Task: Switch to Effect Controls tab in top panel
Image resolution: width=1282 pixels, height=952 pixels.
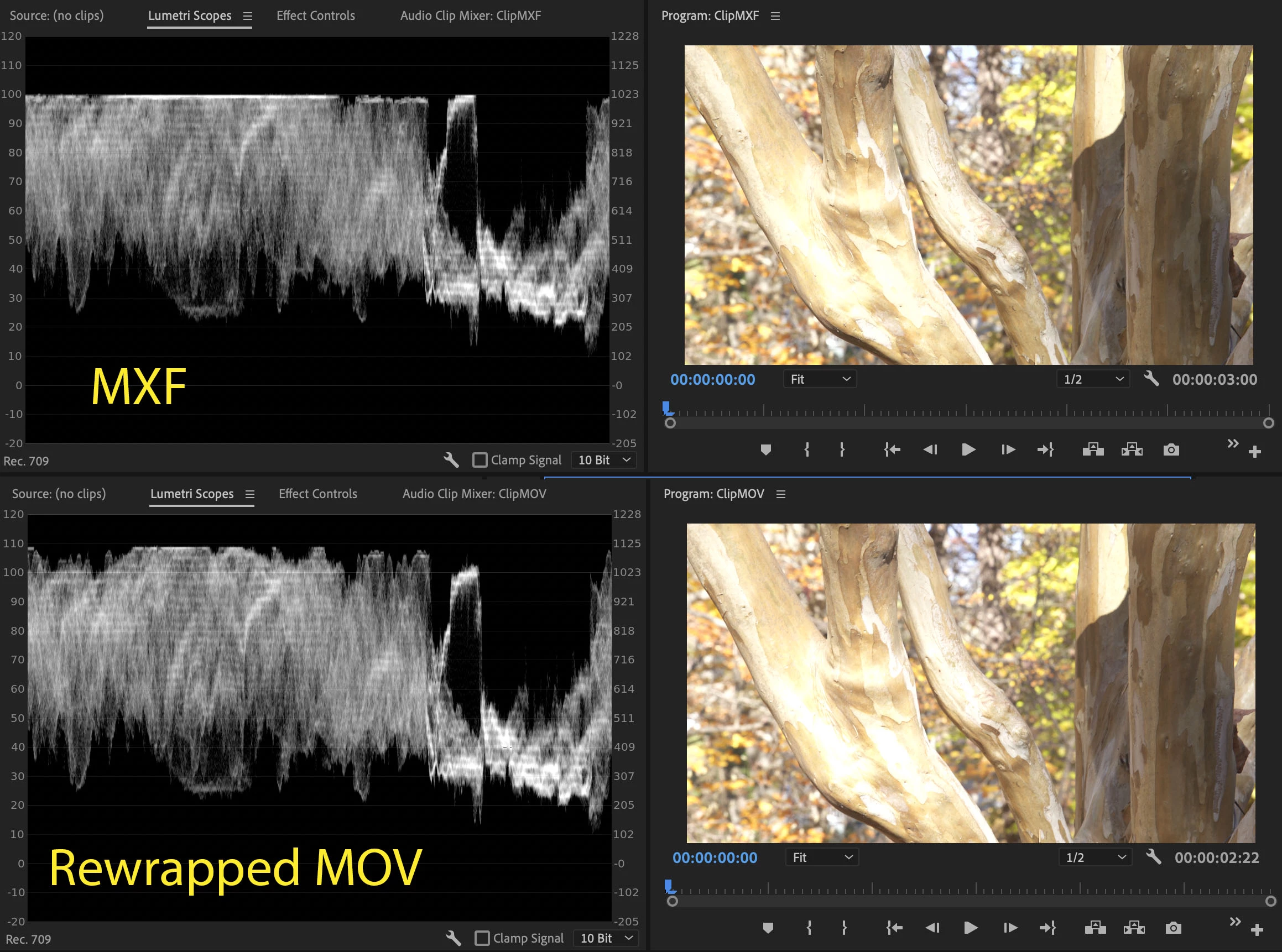Action: click(315, 15)
